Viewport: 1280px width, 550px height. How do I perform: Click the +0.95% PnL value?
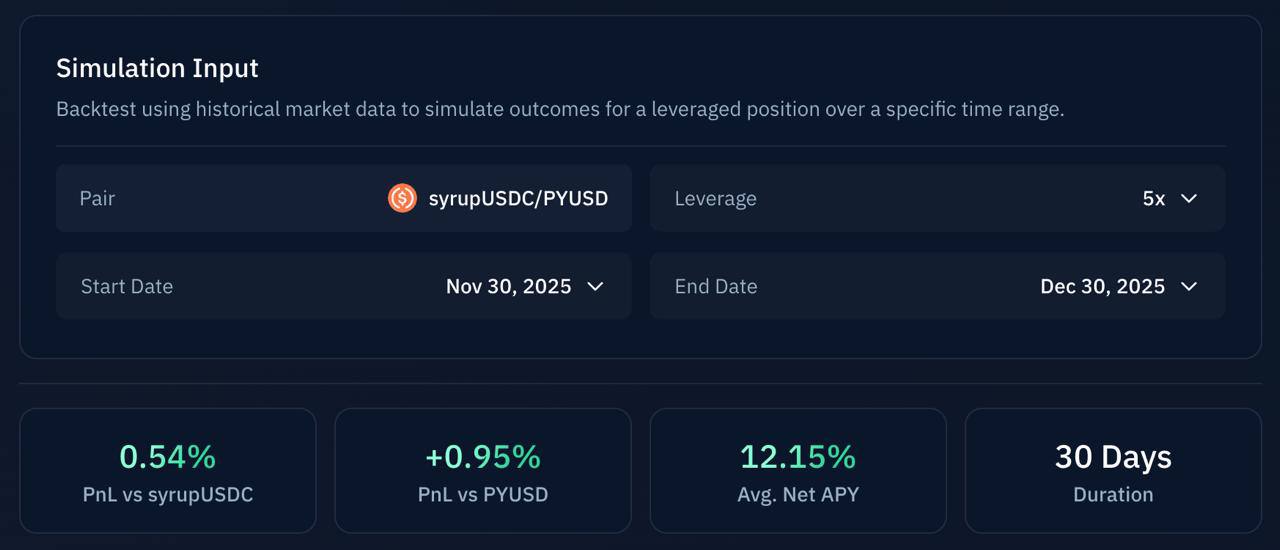(x=482, y=457)
